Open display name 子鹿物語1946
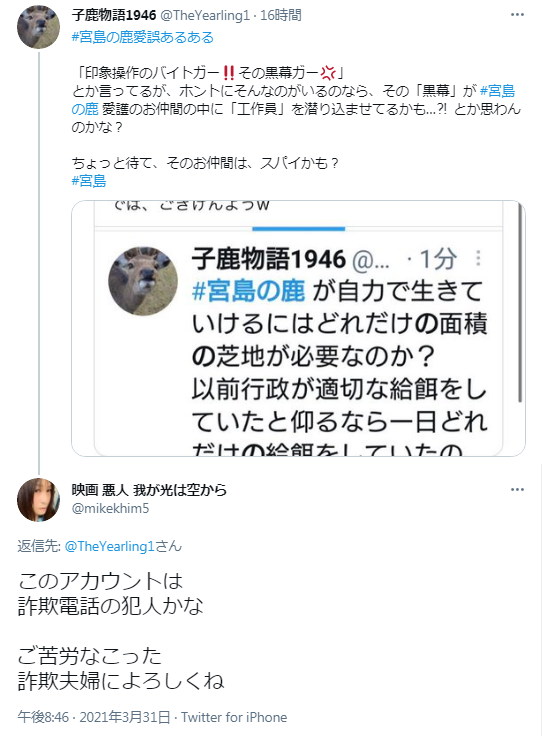 [114, 15]
